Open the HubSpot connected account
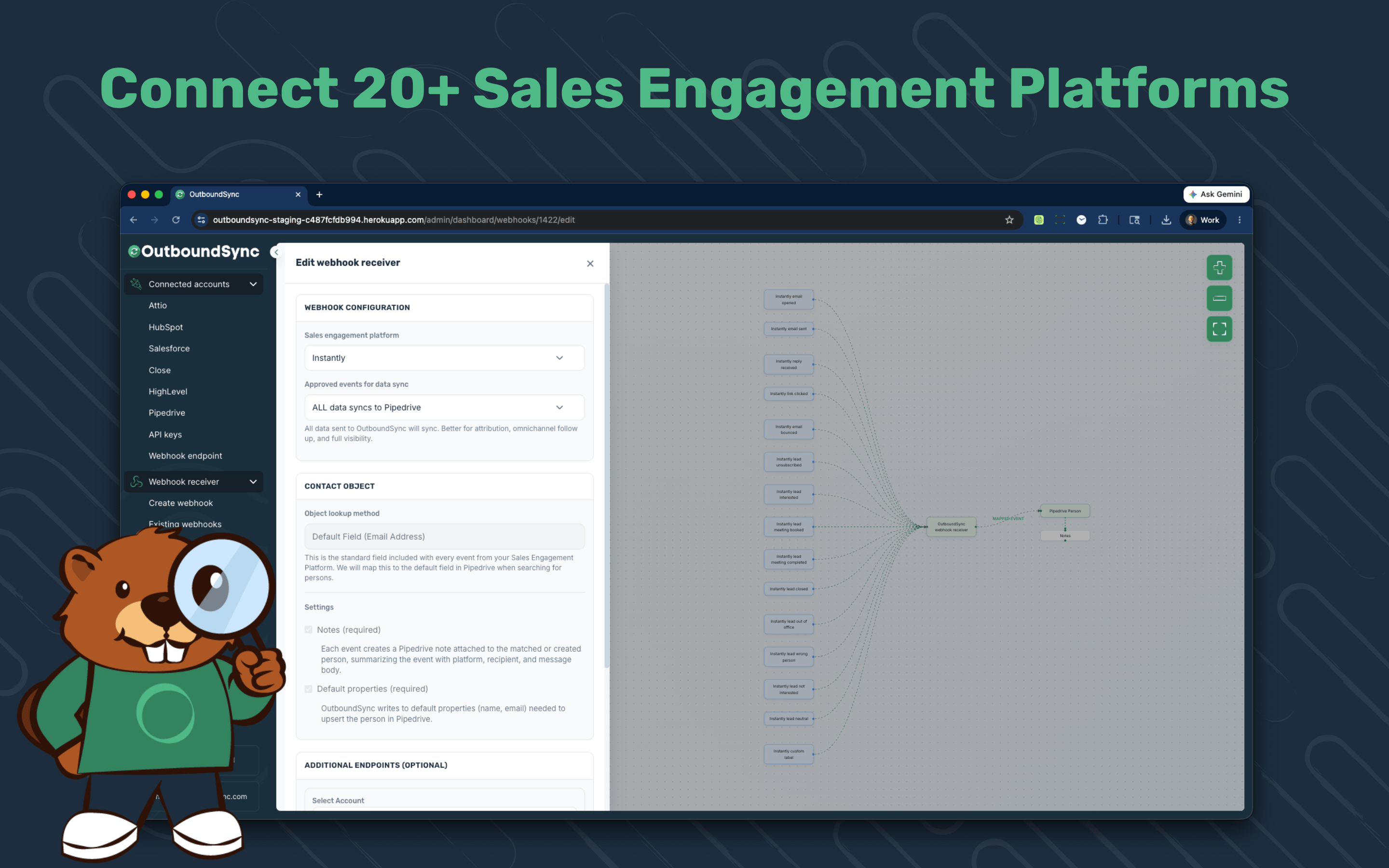Viewport: 1389px width, 868px height. (x=166, y=327)
